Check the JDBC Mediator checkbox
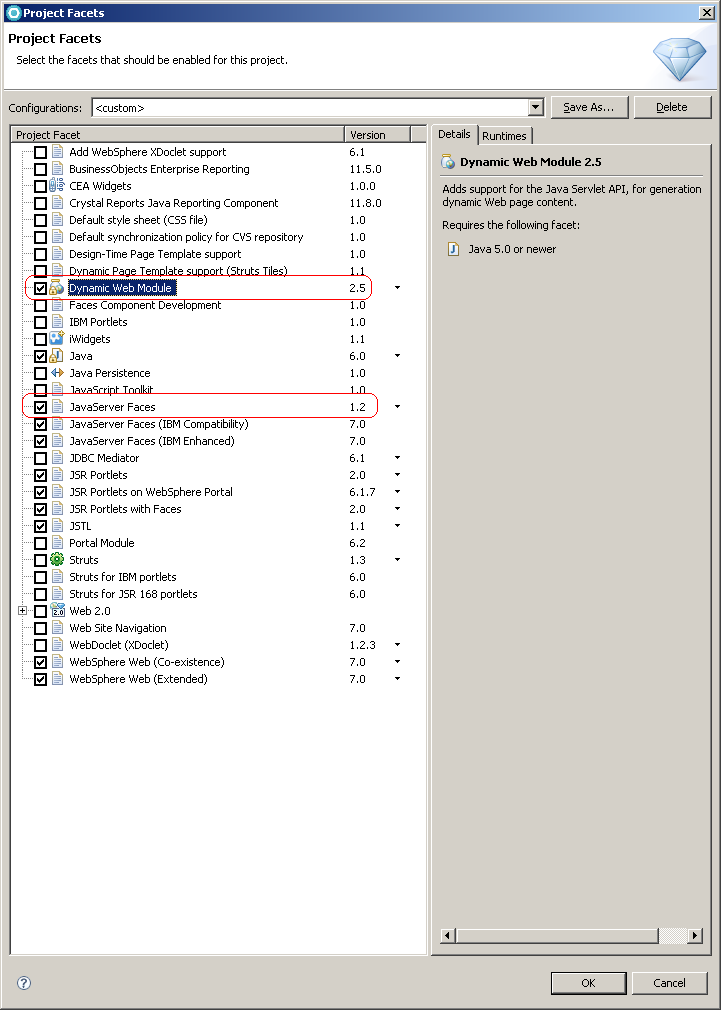This screenshot has height=1010, width=721. (41, 458)
